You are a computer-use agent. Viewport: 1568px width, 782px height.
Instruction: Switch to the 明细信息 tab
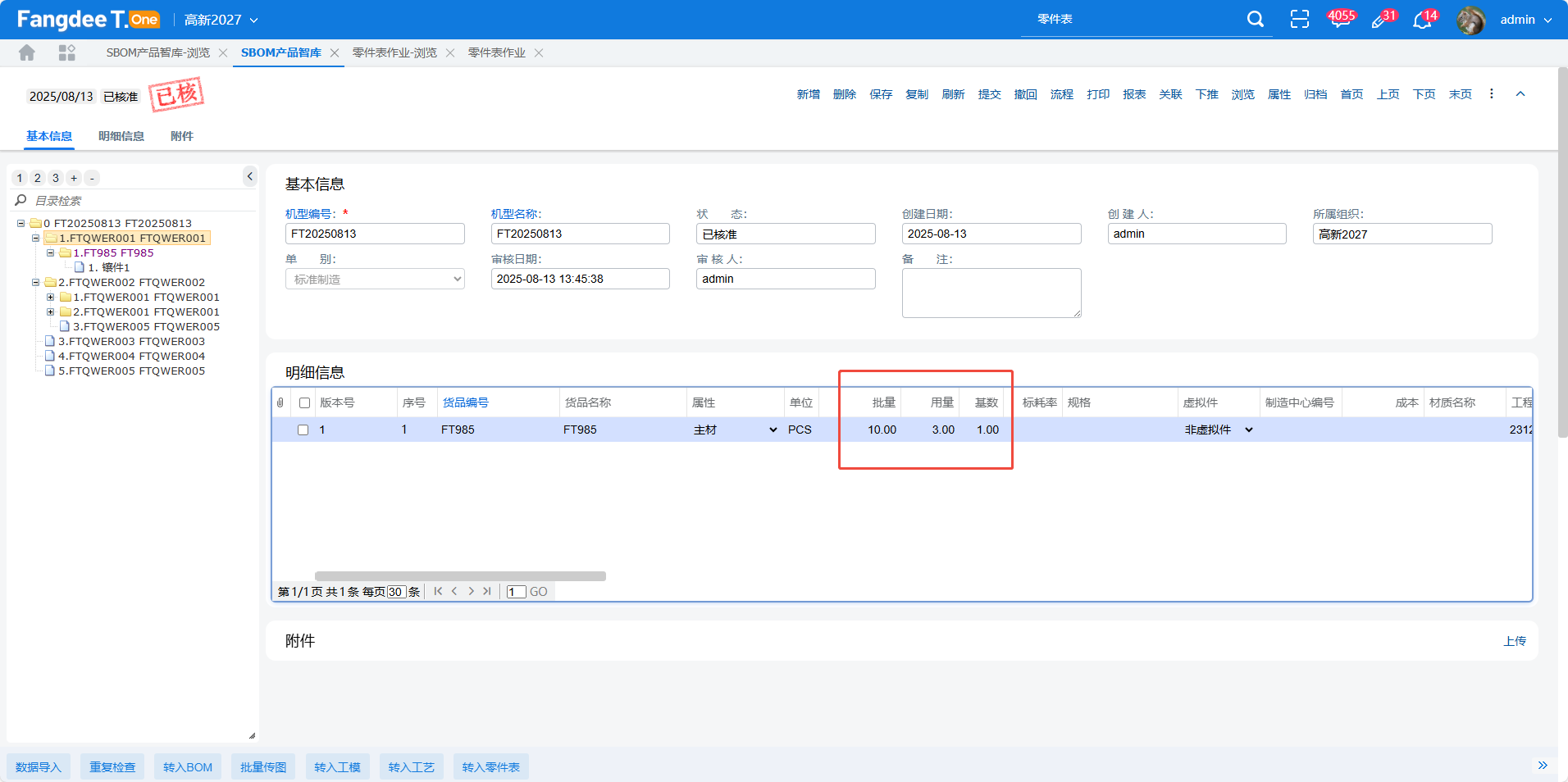click(121, 136)
